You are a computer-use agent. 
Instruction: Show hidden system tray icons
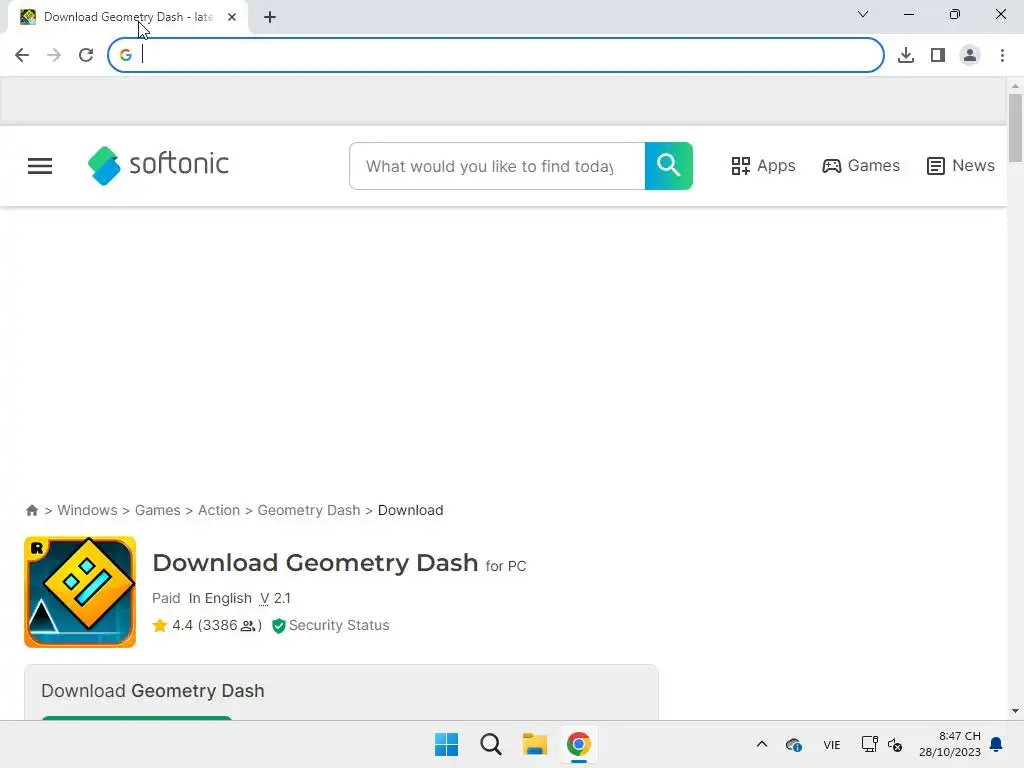click(x=761, y=744)
